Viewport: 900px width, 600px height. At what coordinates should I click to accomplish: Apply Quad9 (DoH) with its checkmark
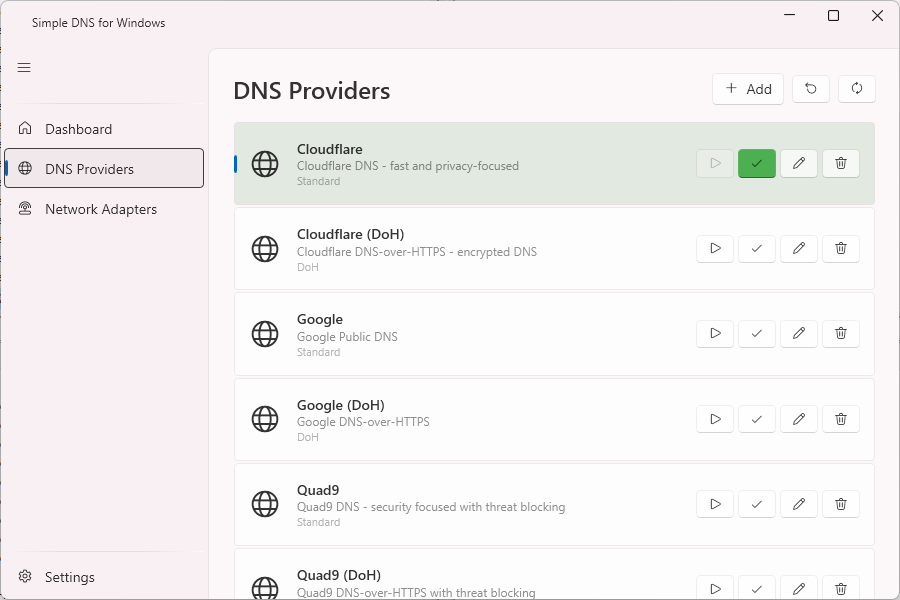[757, 588]
